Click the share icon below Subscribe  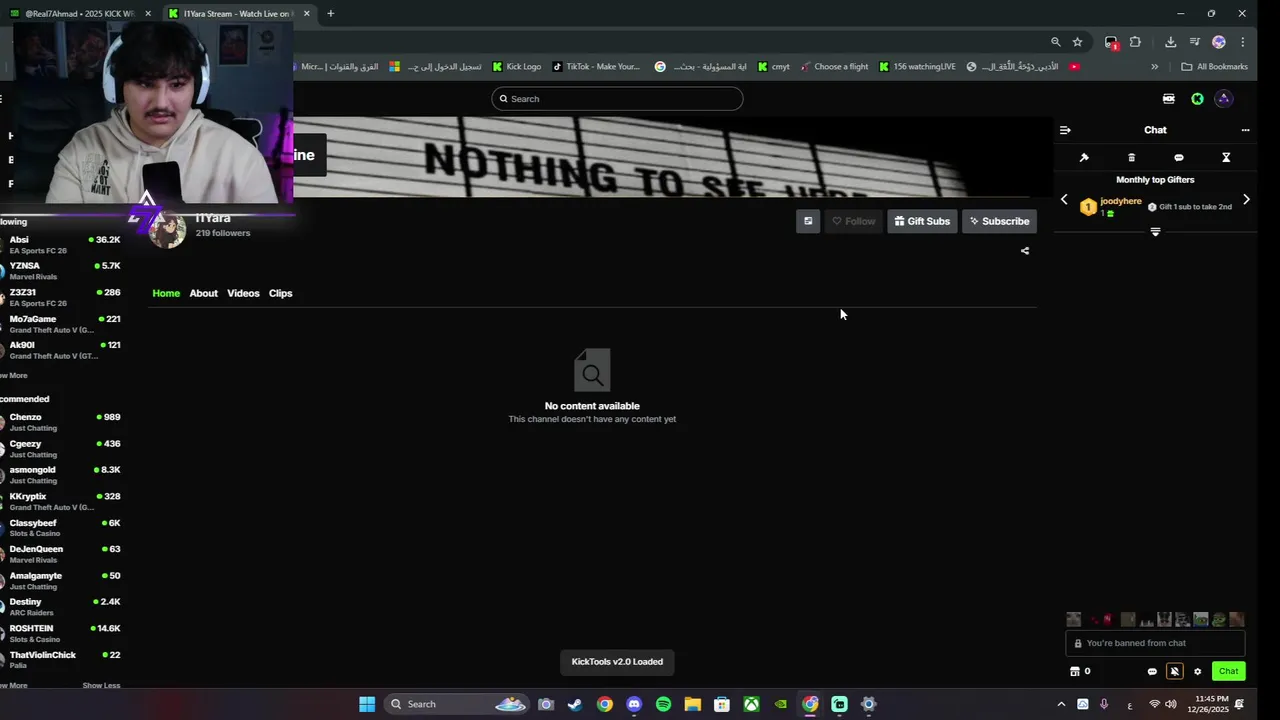[1024, 251]
